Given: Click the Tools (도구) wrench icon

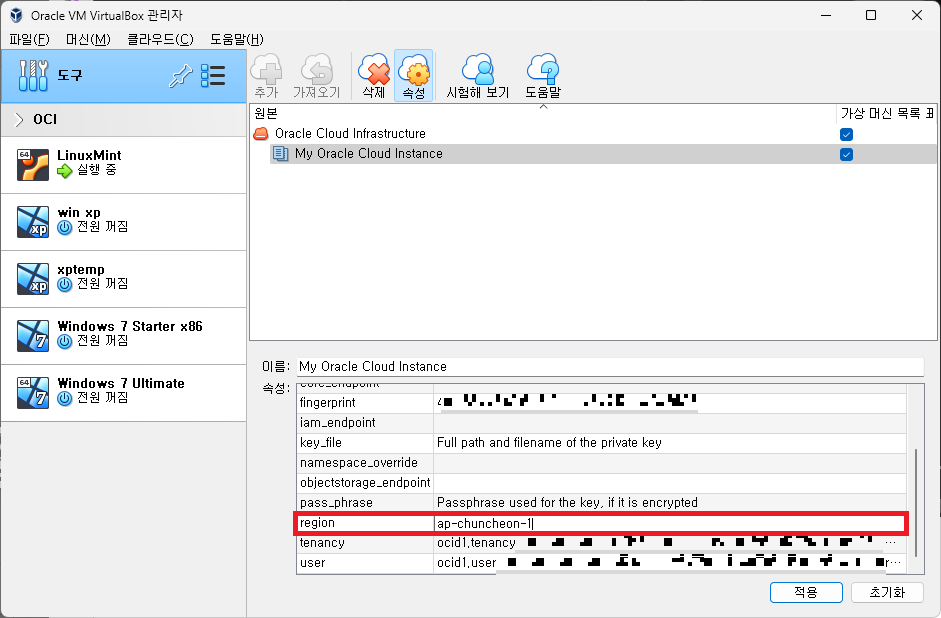Looking at the screenshot, I should pyautogui.click(x=33, y=76).
